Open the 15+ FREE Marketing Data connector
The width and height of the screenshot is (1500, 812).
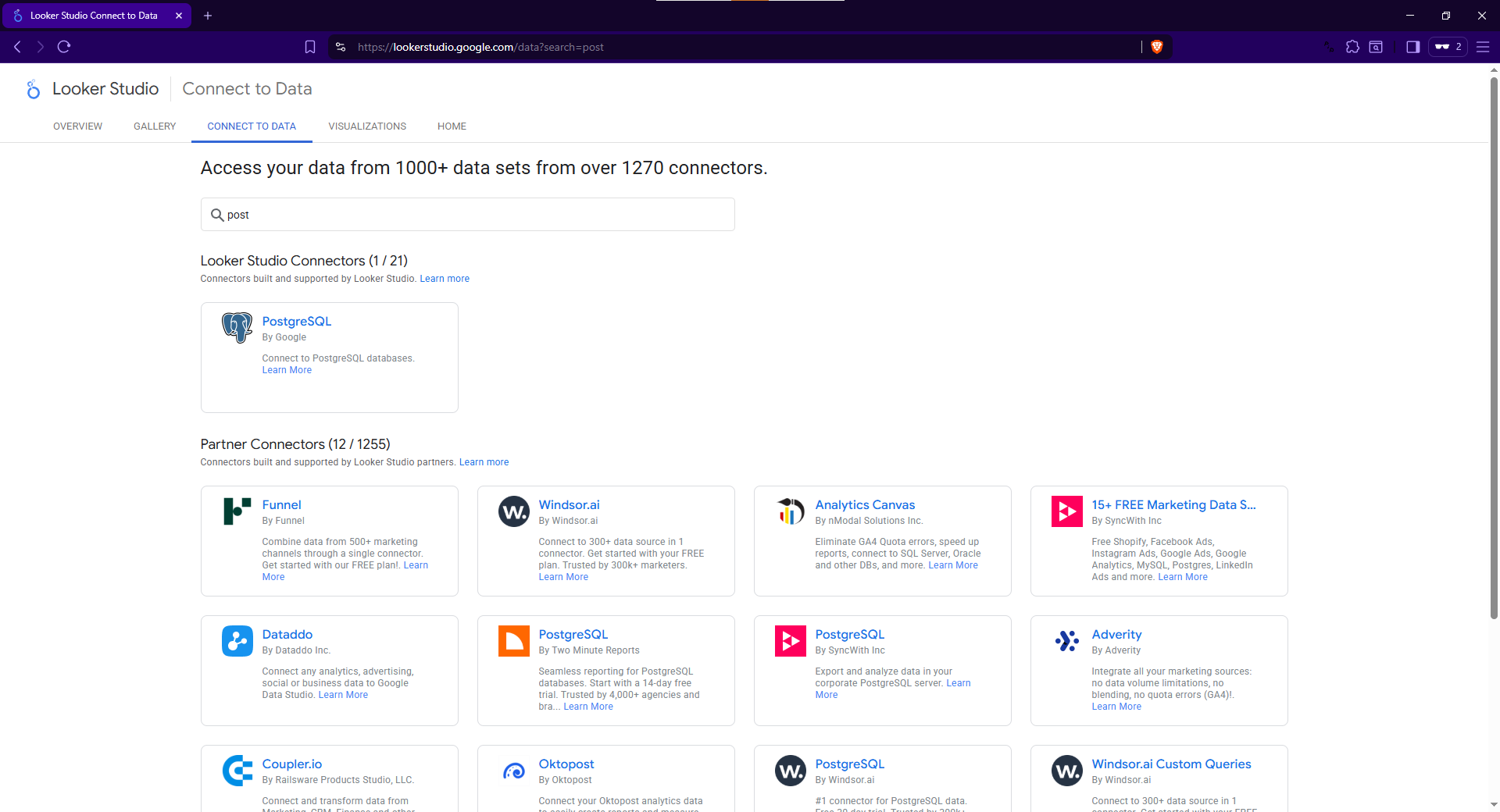click(1174, 505)
